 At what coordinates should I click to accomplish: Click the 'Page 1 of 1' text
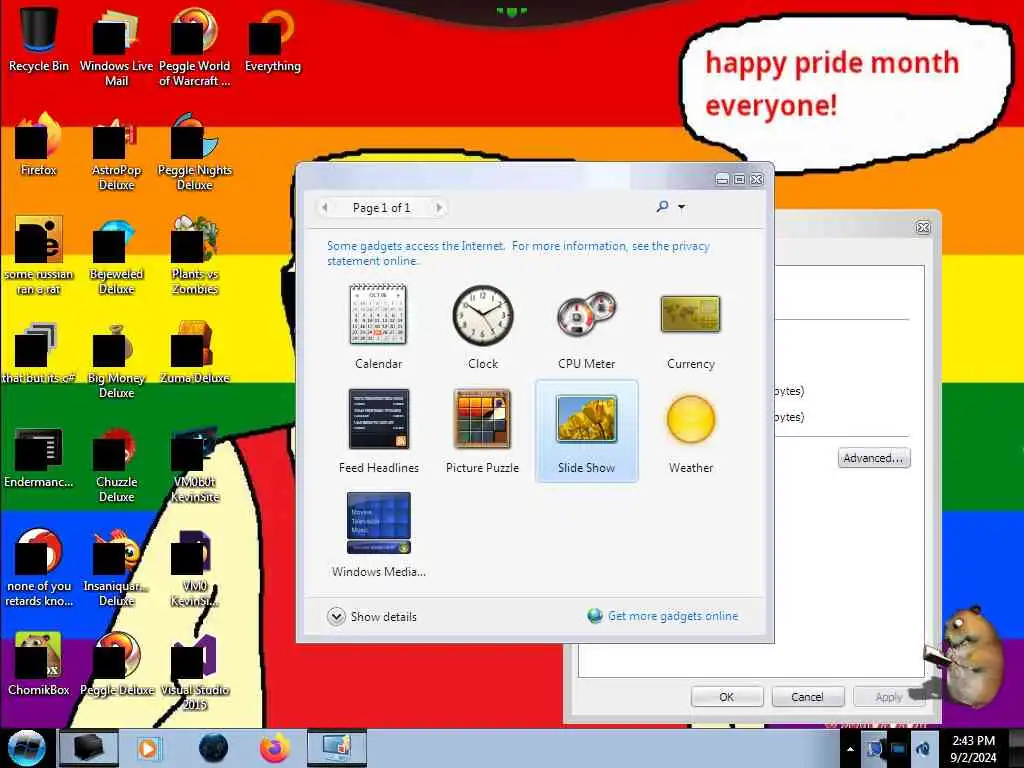click(x=381, y=208)
